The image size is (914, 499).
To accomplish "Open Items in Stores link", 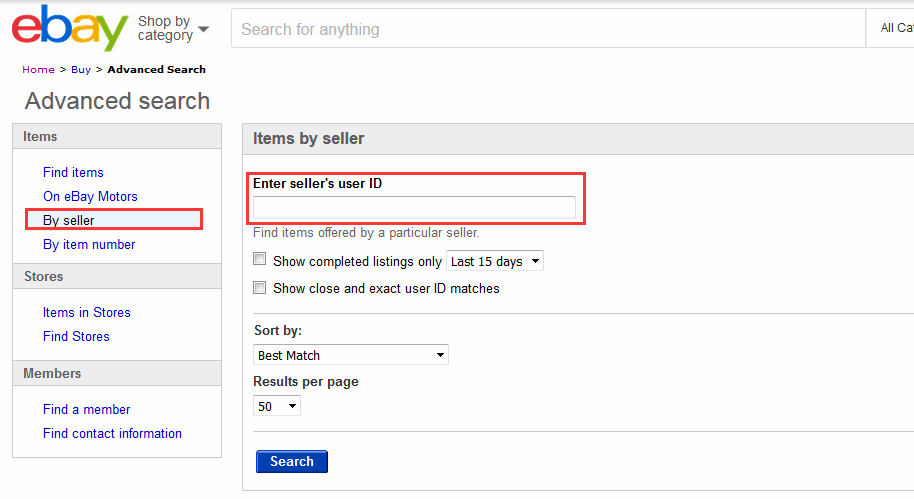I will click(x=86, y=312).
